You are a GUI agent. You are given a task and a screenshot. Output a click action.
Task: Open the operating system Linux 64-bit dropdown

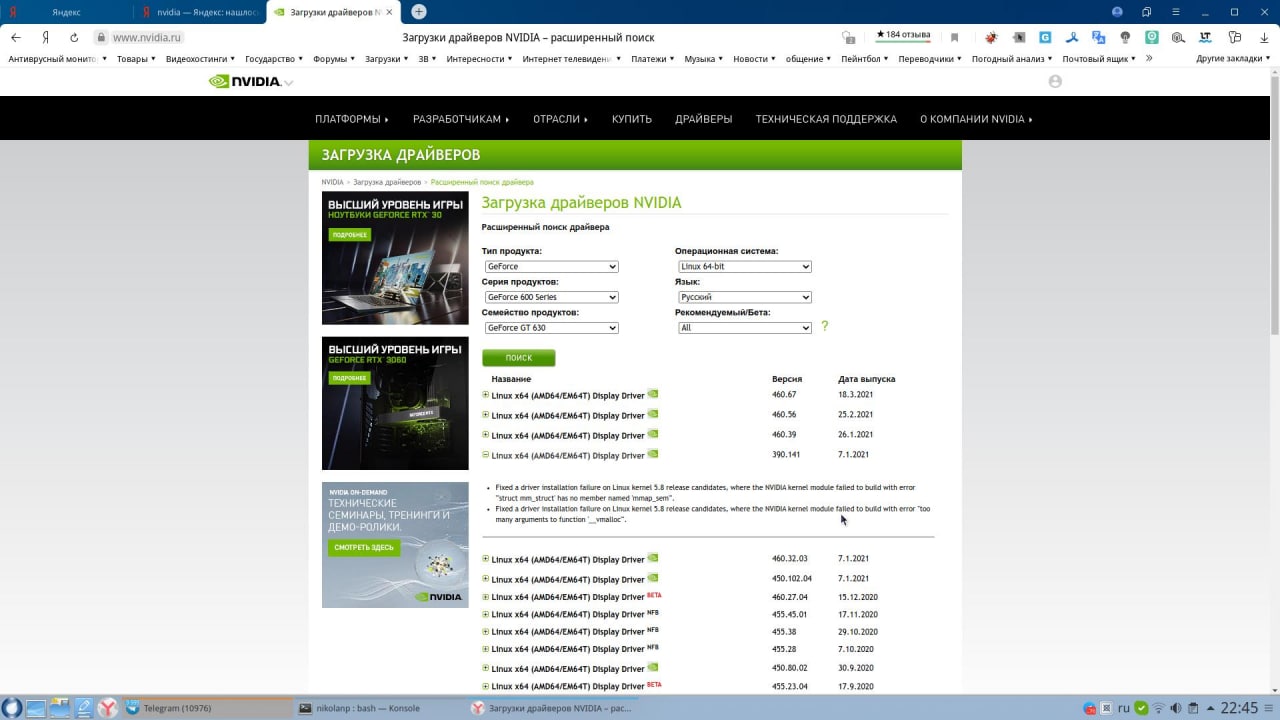click(x=744, y=267)
